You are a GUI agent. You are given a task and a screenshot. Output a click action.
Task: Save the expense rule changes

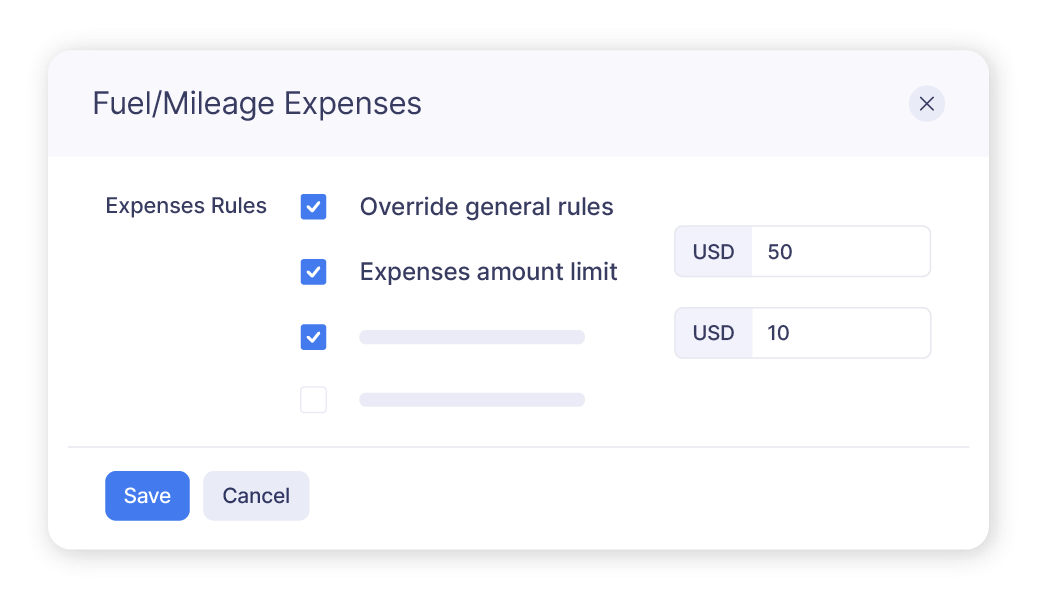pyautogui.click(x=147, y=495)
